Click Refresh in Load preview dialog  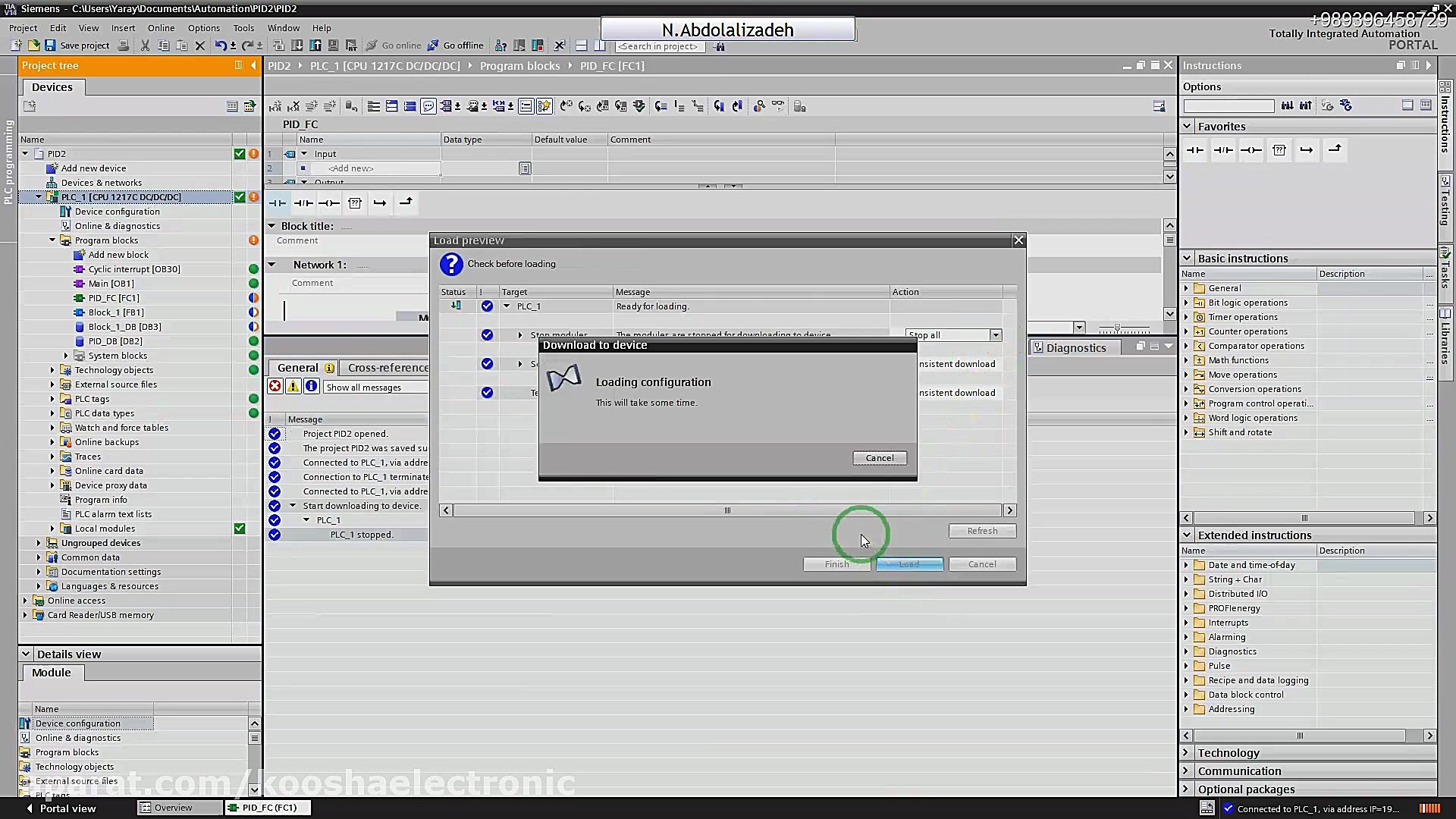coord(982,531)
